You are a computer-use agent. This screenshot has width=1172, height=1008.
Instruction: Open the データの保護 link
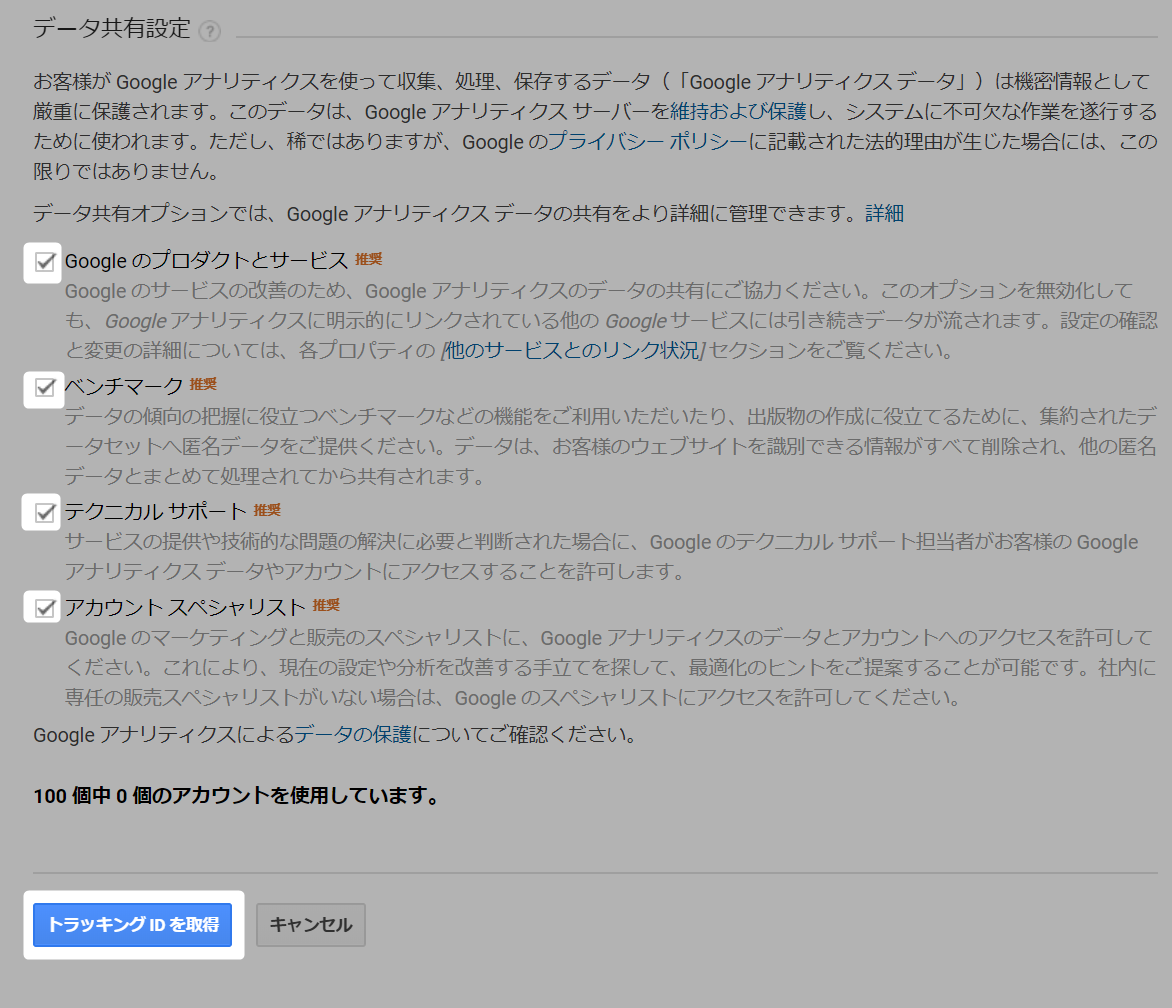click(x=353, y=735)
